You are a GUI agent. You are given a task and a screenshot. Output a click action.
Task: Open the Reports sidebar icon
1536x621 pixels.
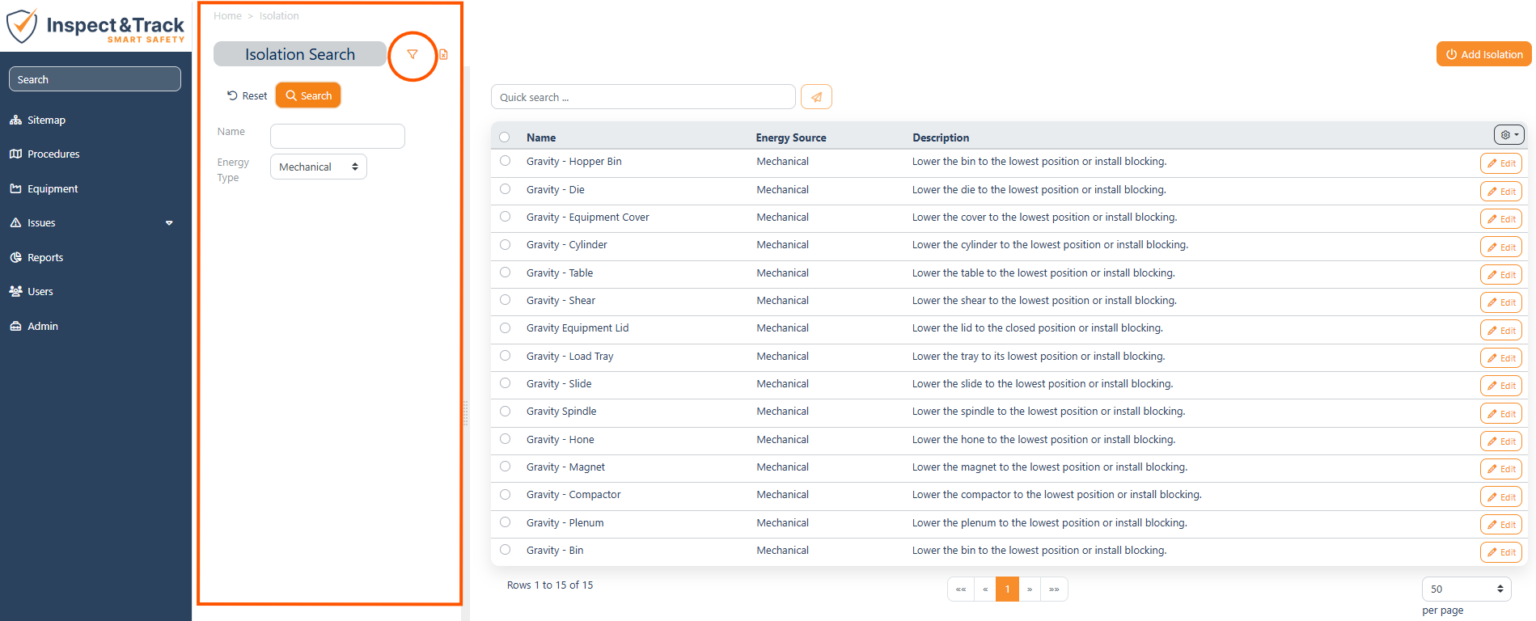[x=16, y=258]
